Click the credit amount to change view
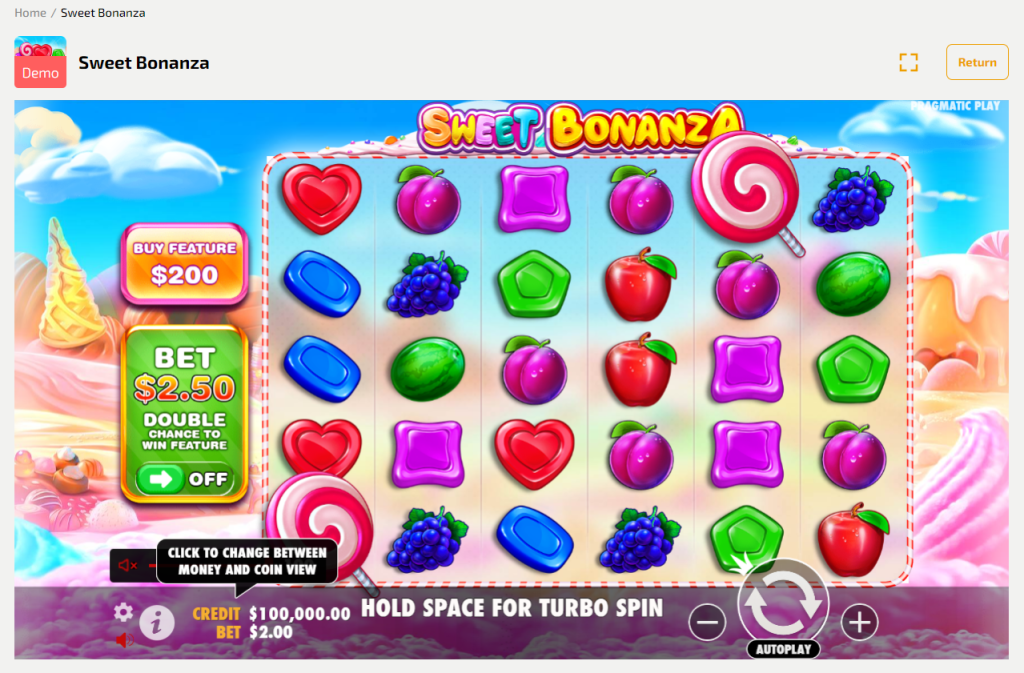1024x673 pixels. [300, 614]
